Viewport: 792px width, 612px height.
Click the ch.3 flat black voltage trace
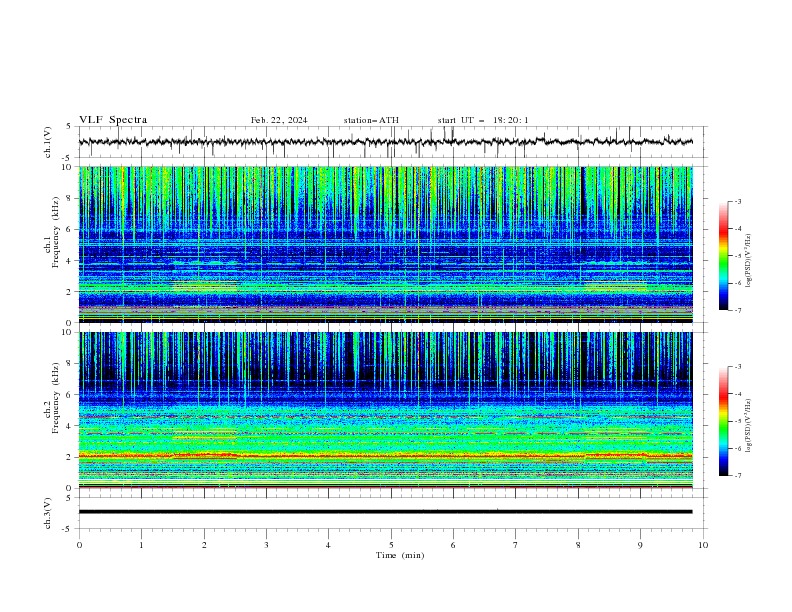point(385,512)
